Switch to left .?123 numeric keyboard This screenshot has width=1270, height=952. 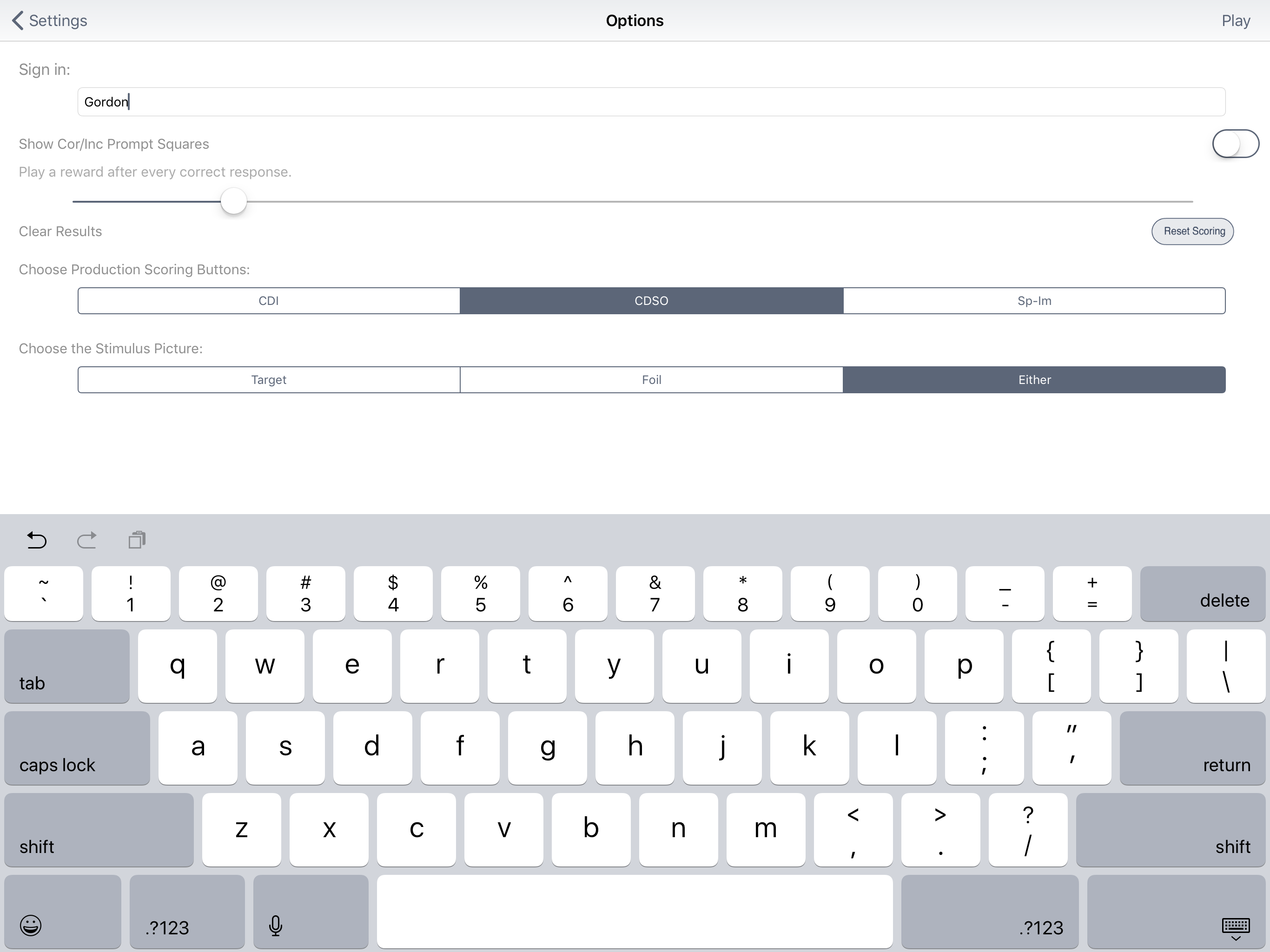[187, 912]
